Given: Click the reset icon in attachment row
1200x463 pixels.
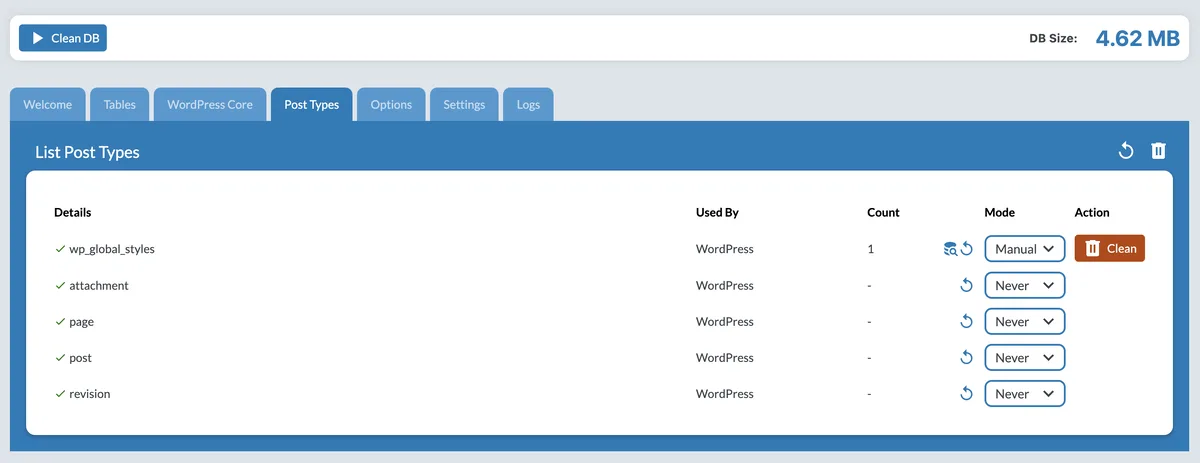Looking at the screenshot, I should point(966,285).
